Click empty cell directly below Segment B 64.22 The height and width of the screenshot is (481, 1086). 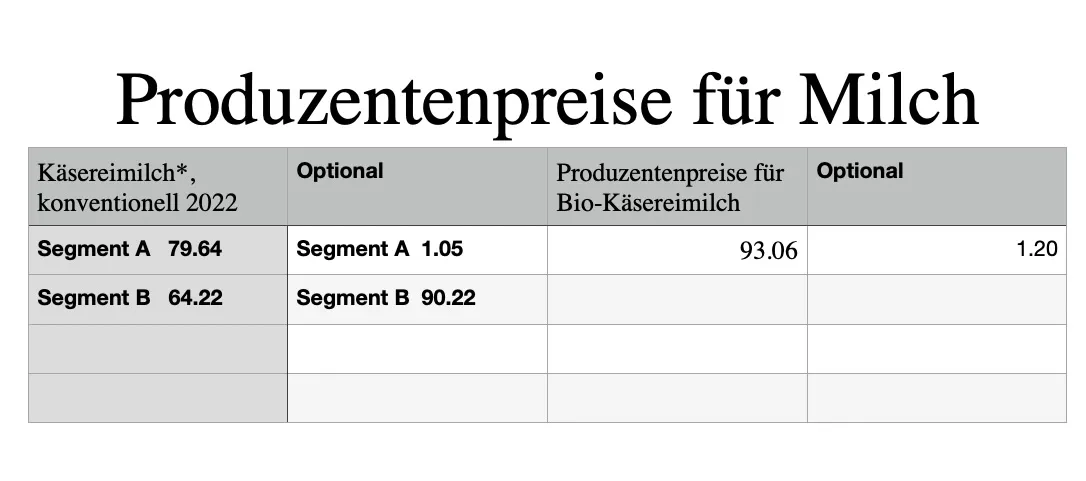click(x=157, y=348)
